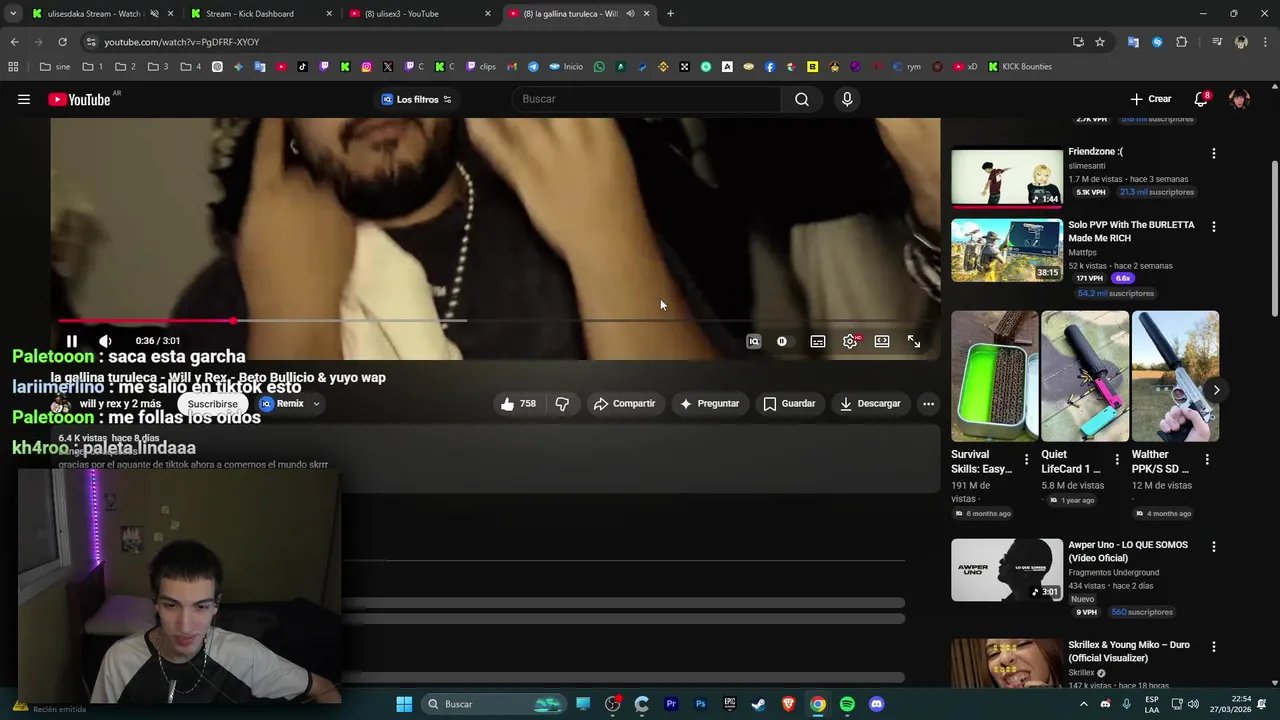This screenshot has height=720, width=1280.
Task: Show next shorts with the right arrow
Action: [x=1216, y=390]
